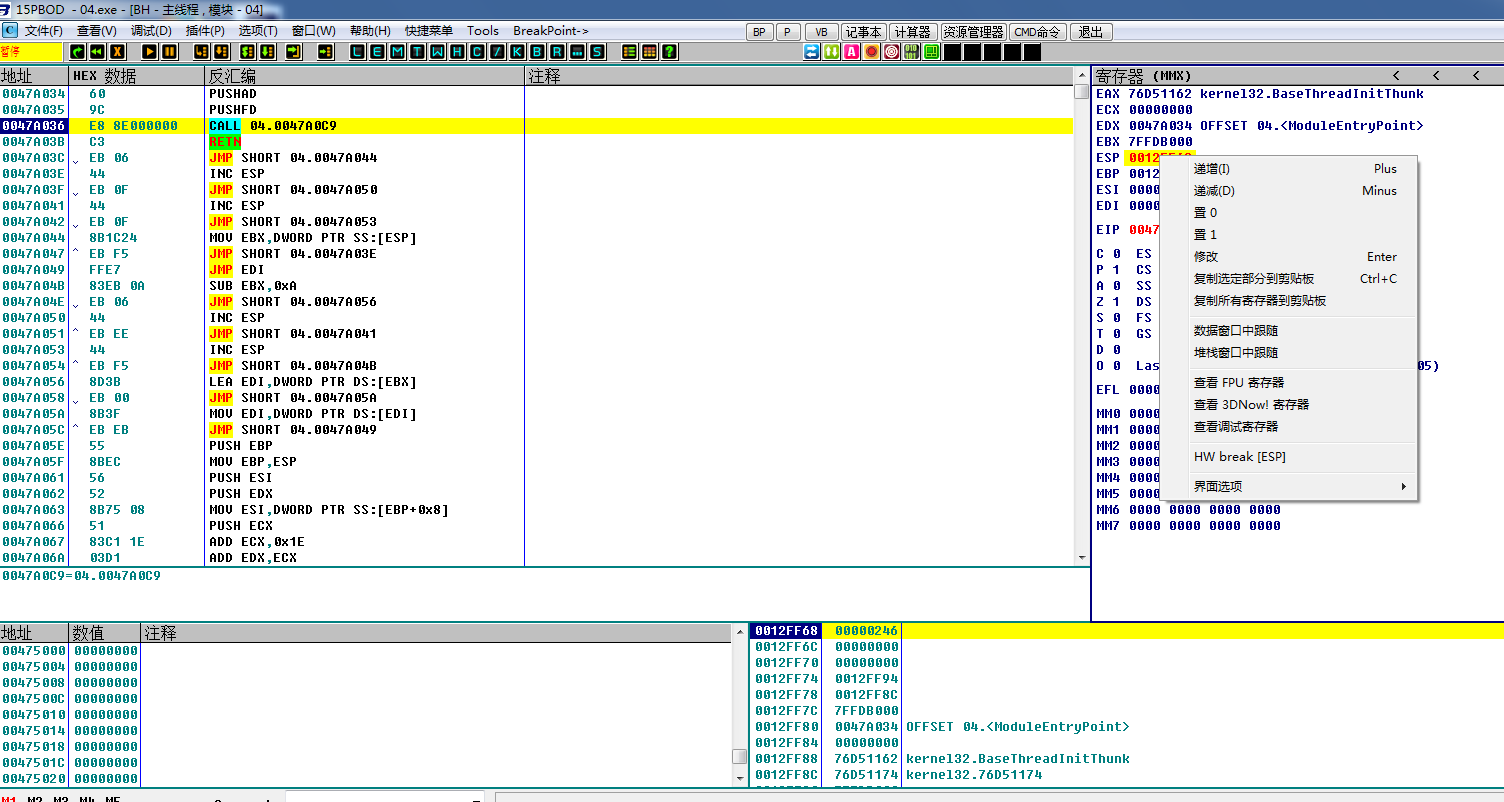Image resolution: width=1504 pixels, height=802 pixels.
Task: Click the CMD命令 button
Action: [1037, 32]
